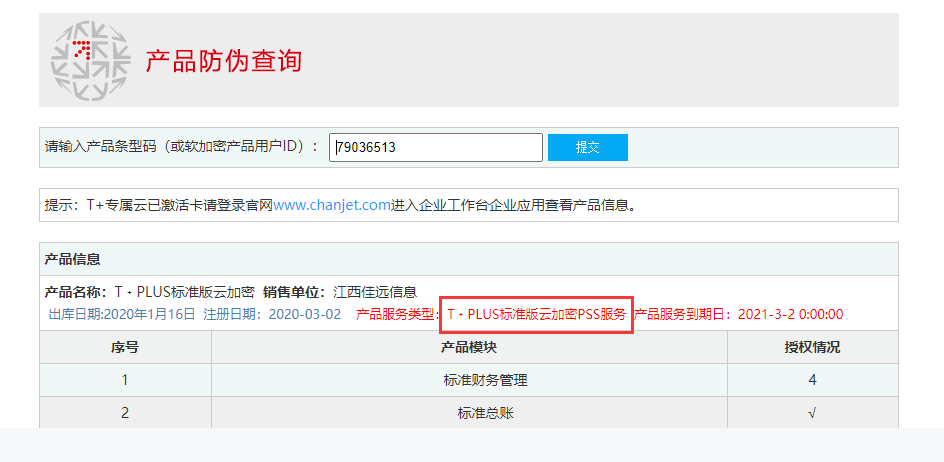Click the 提示 T+专属云 hint text
The height and width of the screenshot is (462, 944).
pos(341,205)
